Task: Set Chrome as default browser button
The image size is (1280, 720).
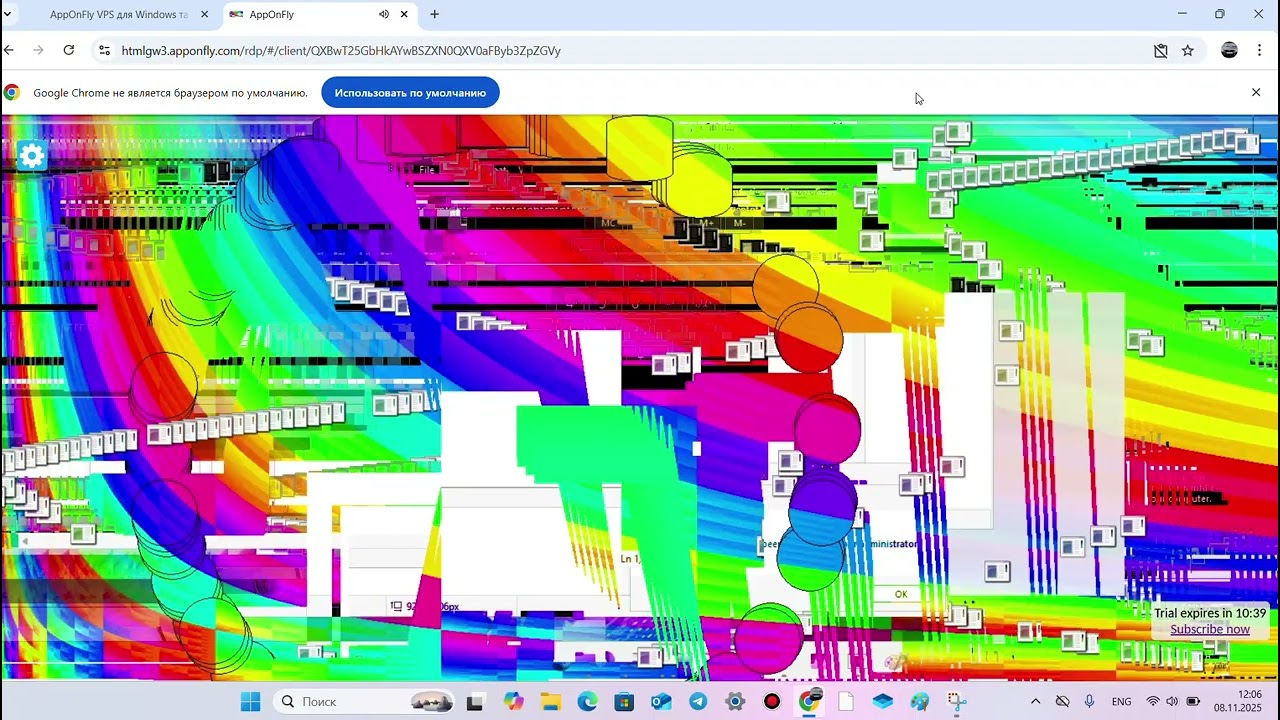Action: tap(410, 93)
